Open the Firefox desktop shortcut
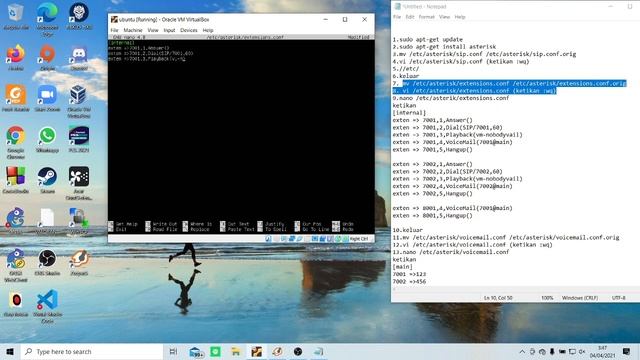640x360 pixels. pos(16,58)
